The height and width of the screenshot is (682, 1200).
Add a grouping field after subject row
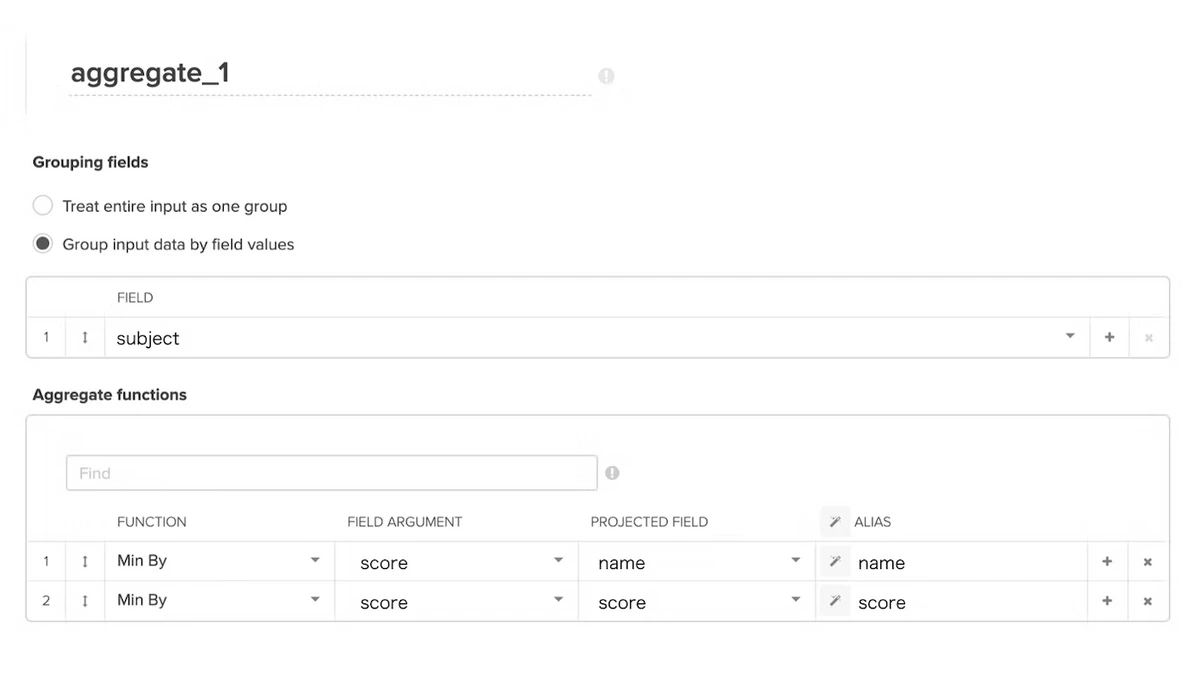(1109, 338)
